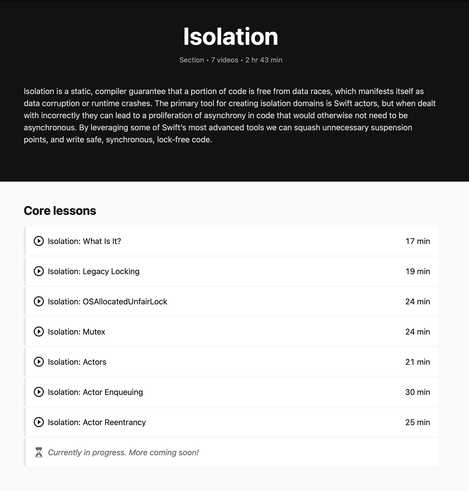Click play icon beside Legacy Locking lesson
Image resolution: width=469 pixels, height=491 pixels.
39,271
